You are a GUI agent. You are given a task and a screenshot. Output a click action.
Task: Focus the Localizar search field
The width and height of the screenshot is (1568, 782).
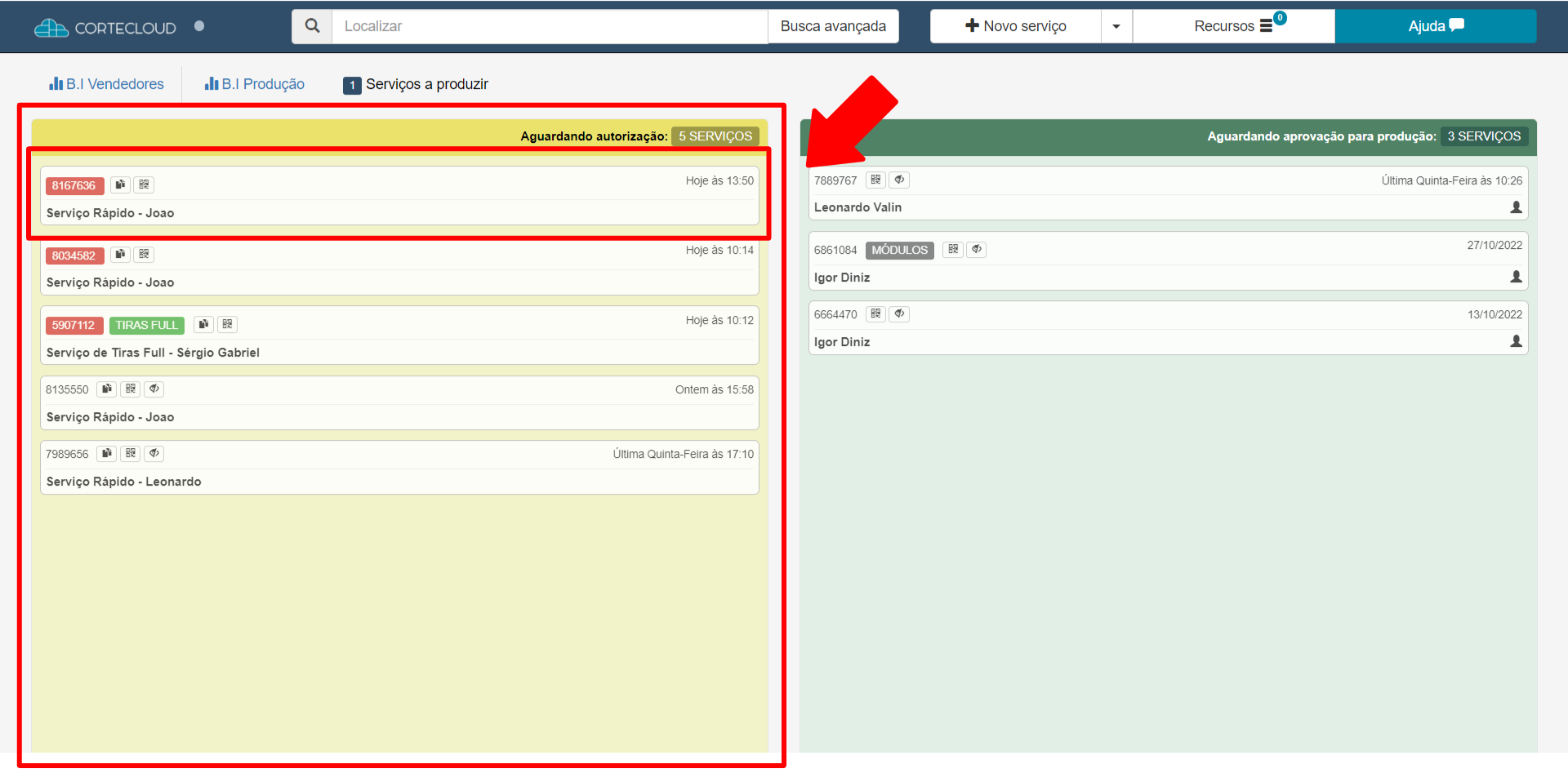[550, 26]
